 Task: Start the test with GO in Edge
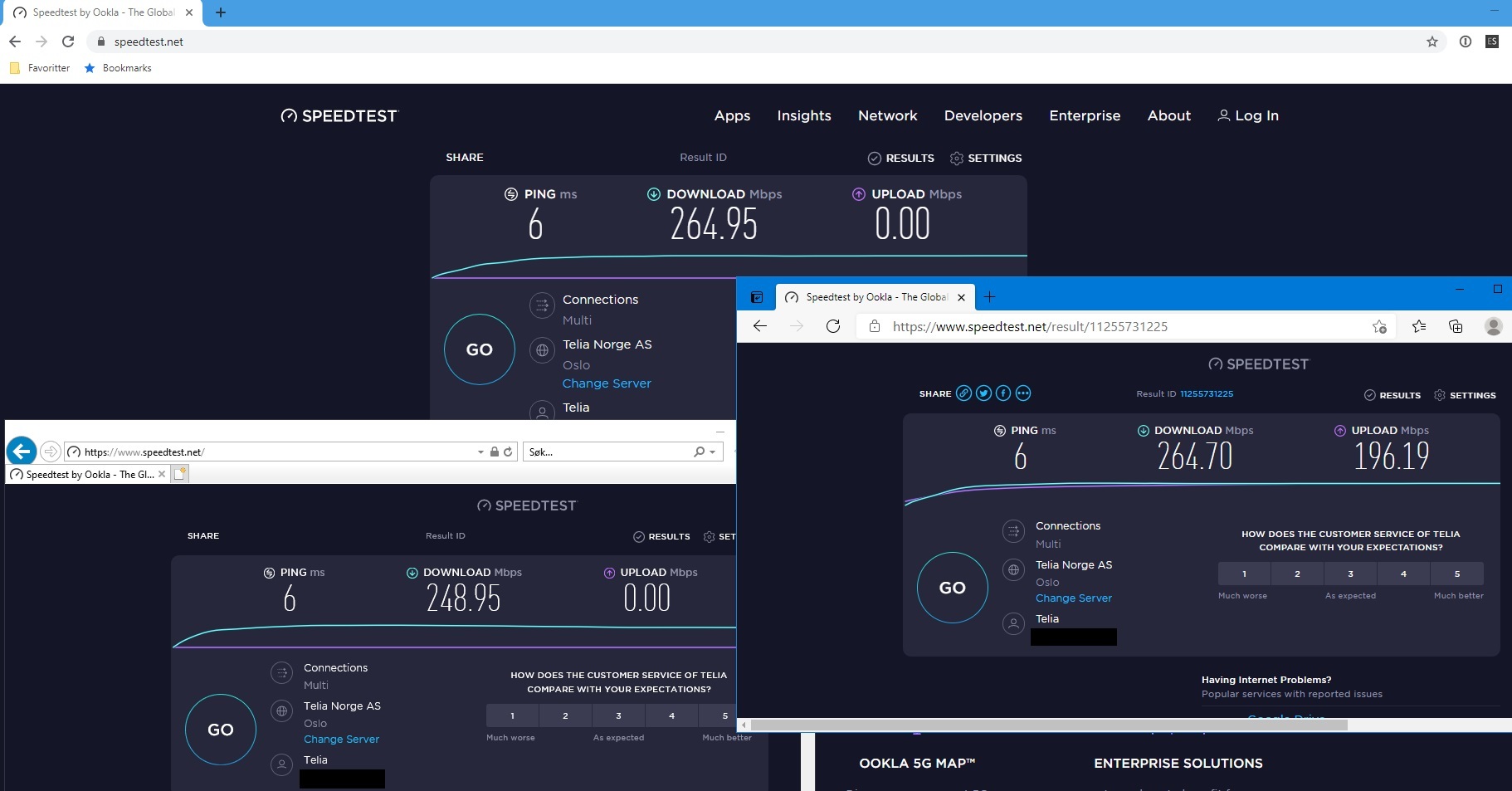click(953, 588)
